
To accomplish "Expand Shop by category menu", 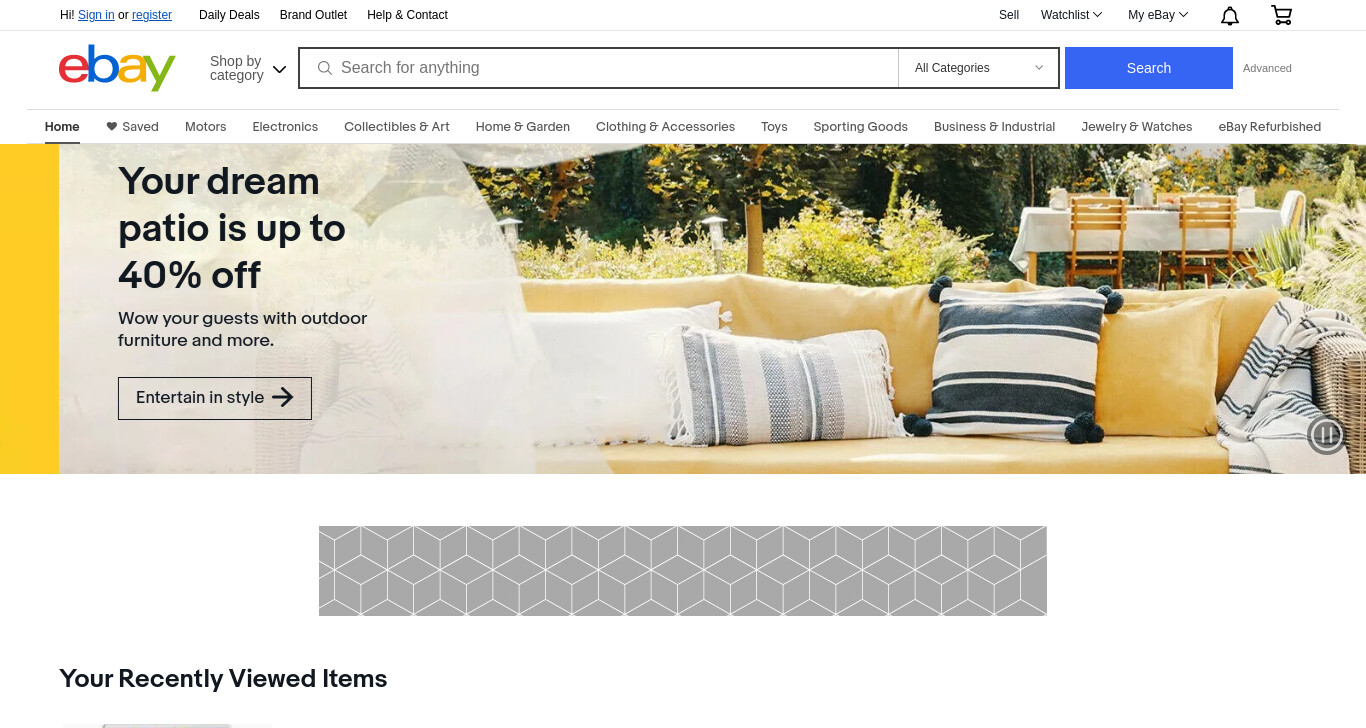I will (248, 68).
